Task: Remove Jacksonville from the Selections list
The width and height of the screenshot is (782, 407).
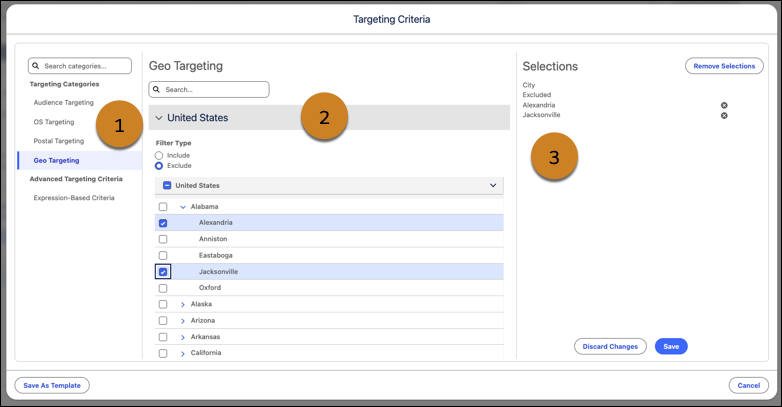Action: pyautogui.click(x=724, y=115)
